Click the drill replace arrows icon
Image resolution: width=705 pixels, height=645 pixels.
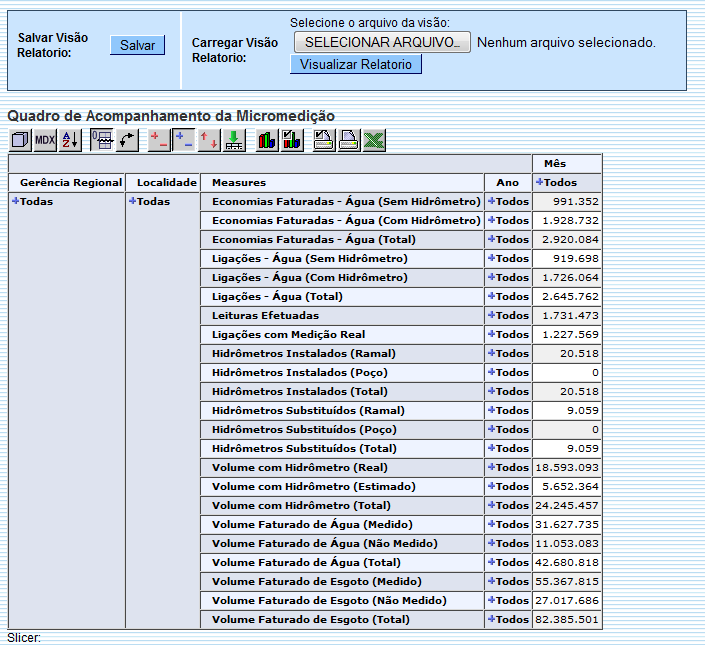(x=209, y=140)
